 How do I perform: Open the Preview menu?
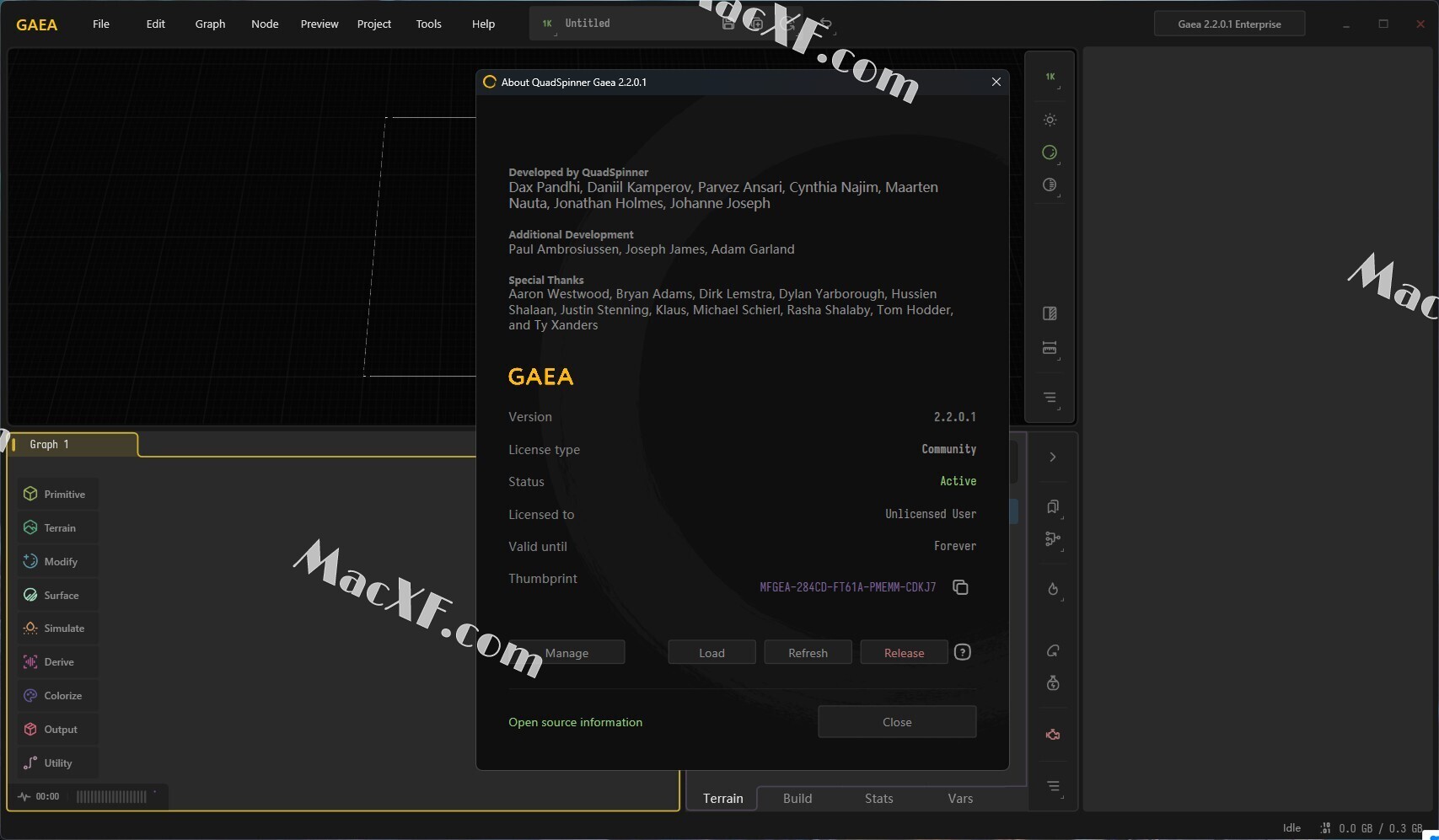pos(319,24)
